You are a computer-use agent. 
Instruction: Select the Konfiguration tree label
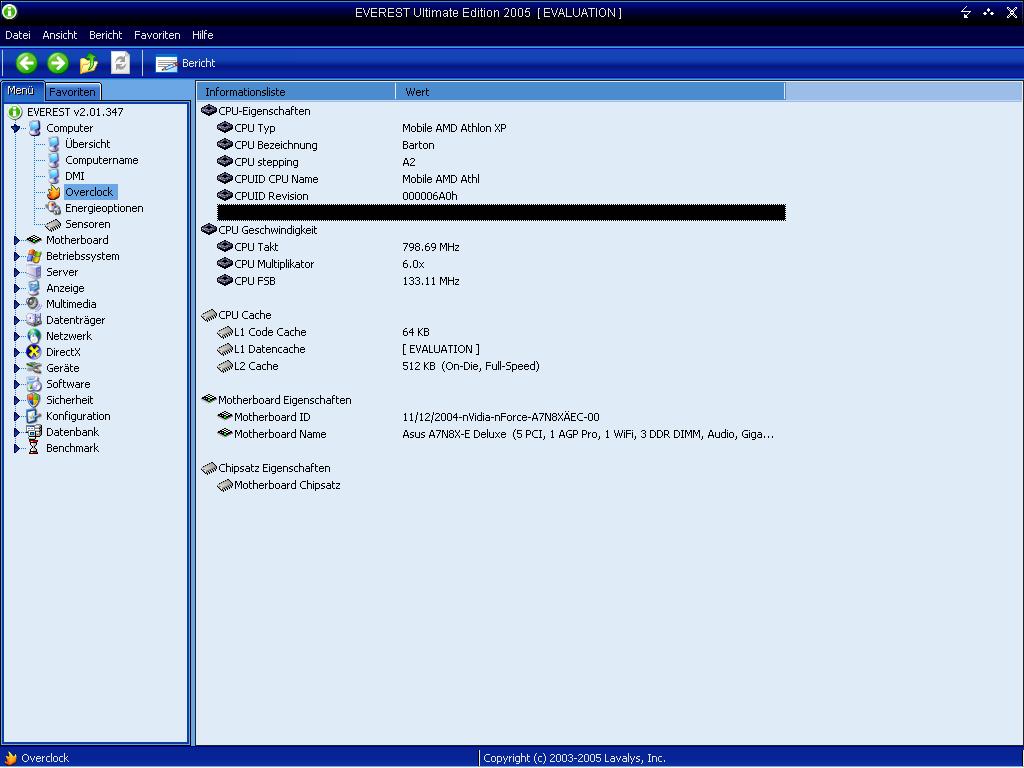pyautogui.click(x=78, y=416)
